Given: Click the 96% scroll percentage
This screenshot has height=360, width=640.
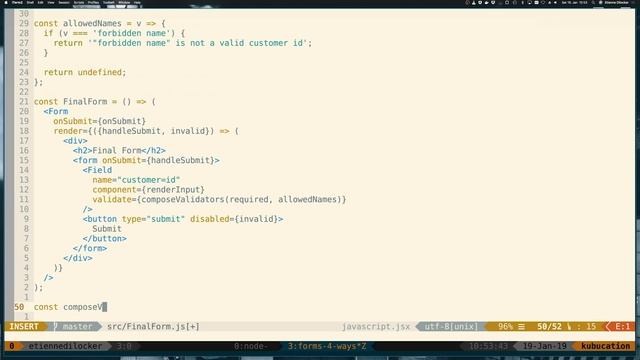Looking at the screenshot, I should 505,327.
